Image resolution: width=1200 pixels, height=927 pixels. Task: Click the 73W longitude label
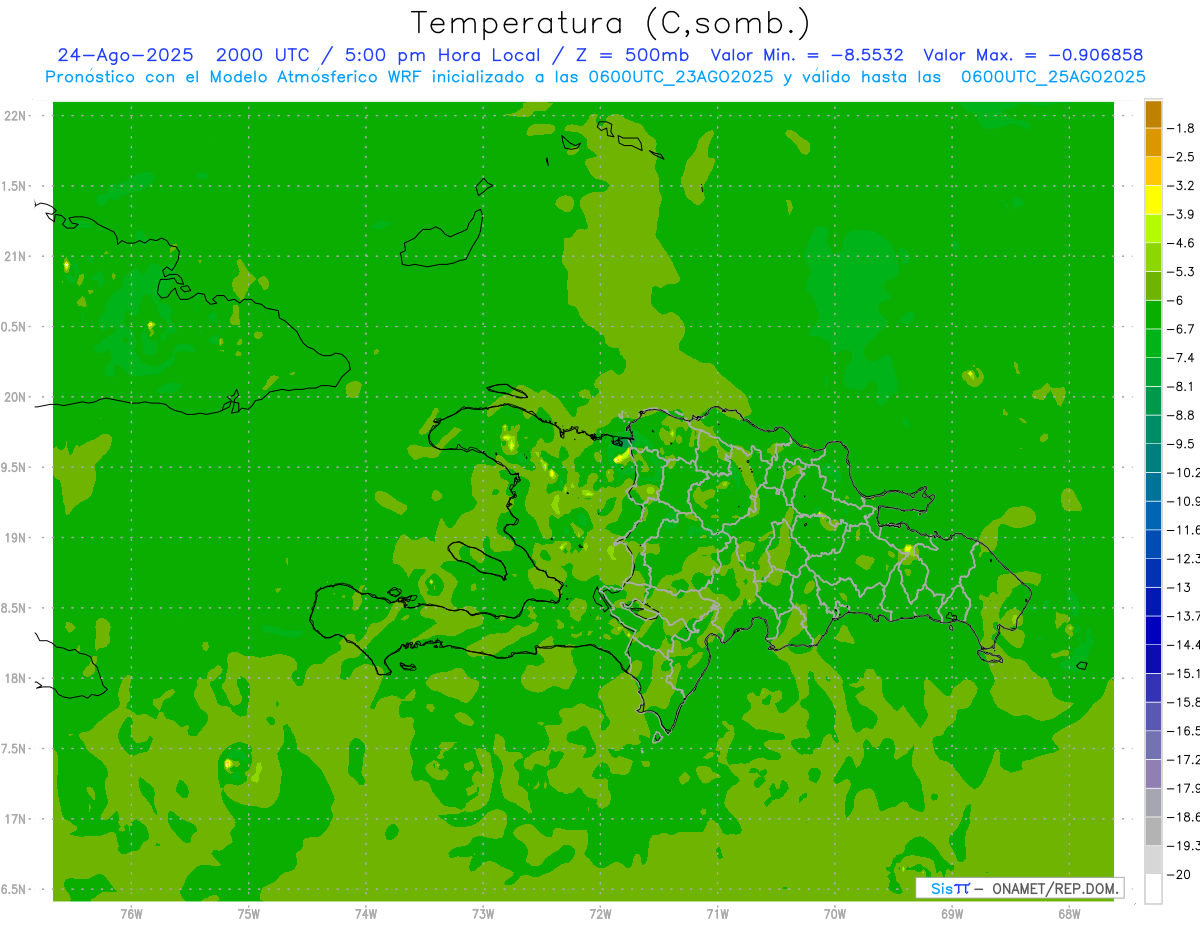pos(483,914)
